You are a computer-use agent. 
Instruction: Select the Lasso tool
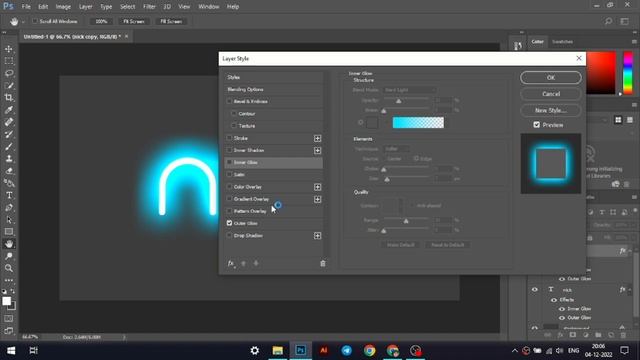tap(9, 73)
